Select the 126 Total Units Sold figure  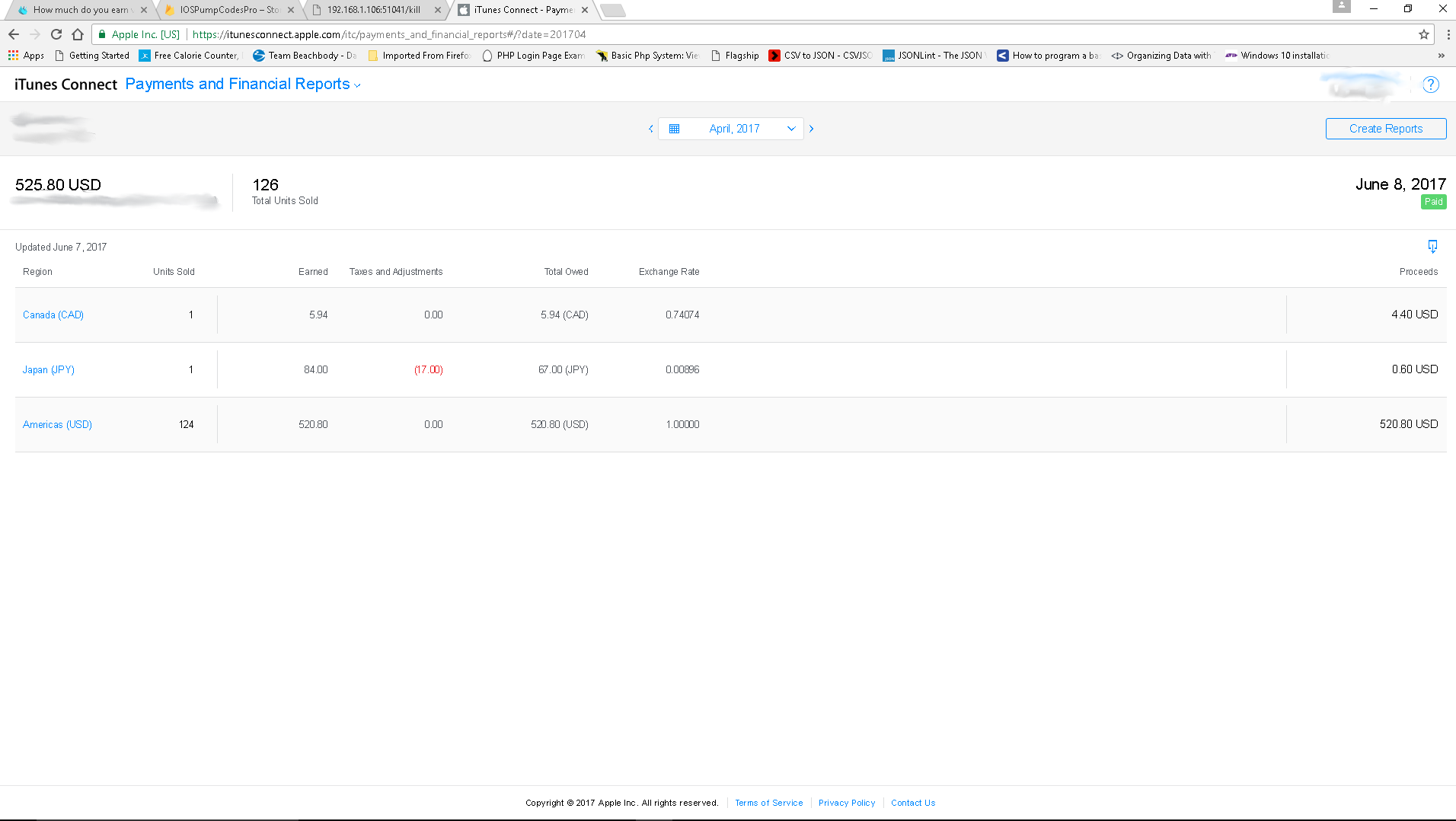coord(266,185)
